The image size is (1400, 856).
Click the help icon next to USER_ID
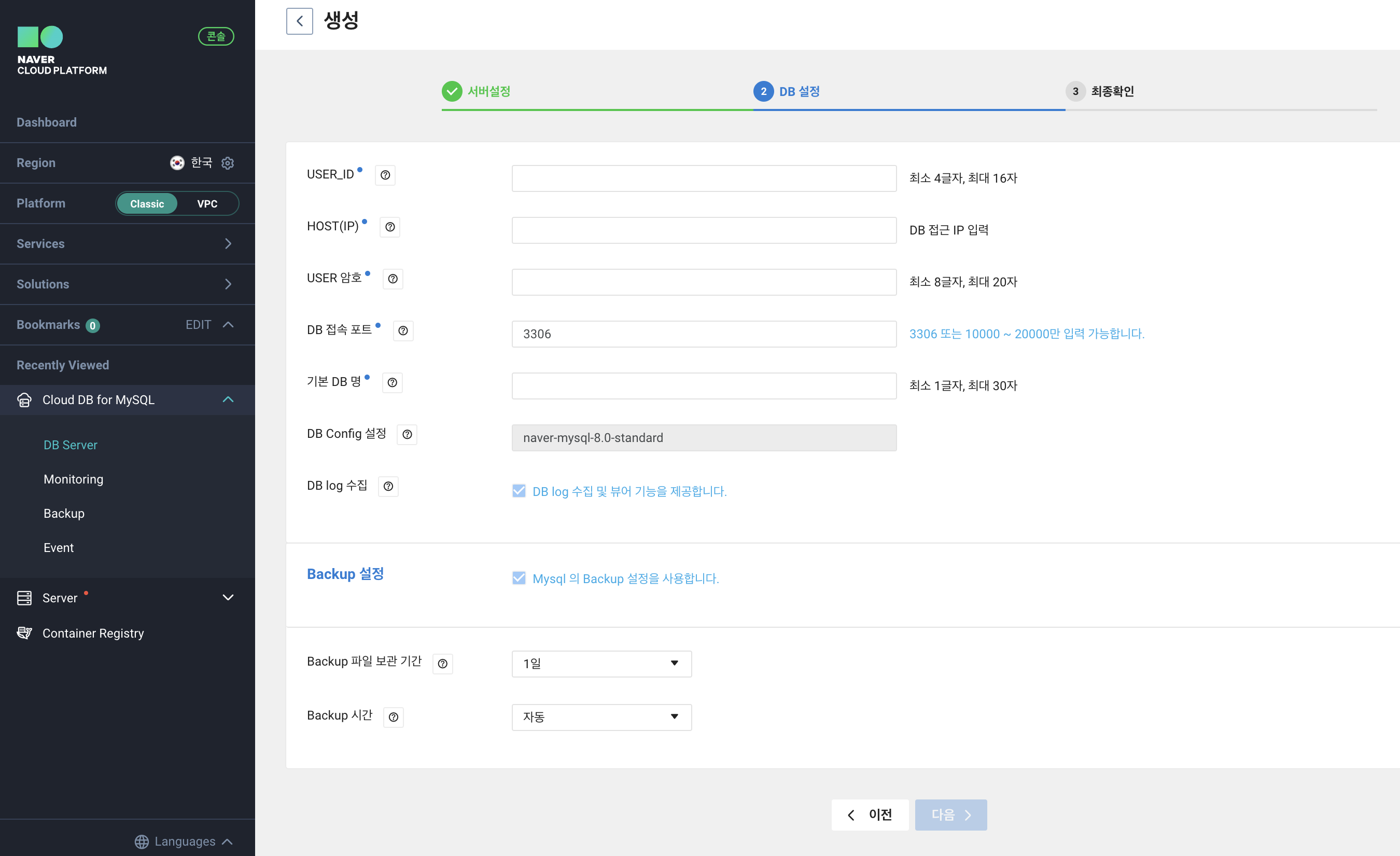pyautogui.click(x=385, y=175)
